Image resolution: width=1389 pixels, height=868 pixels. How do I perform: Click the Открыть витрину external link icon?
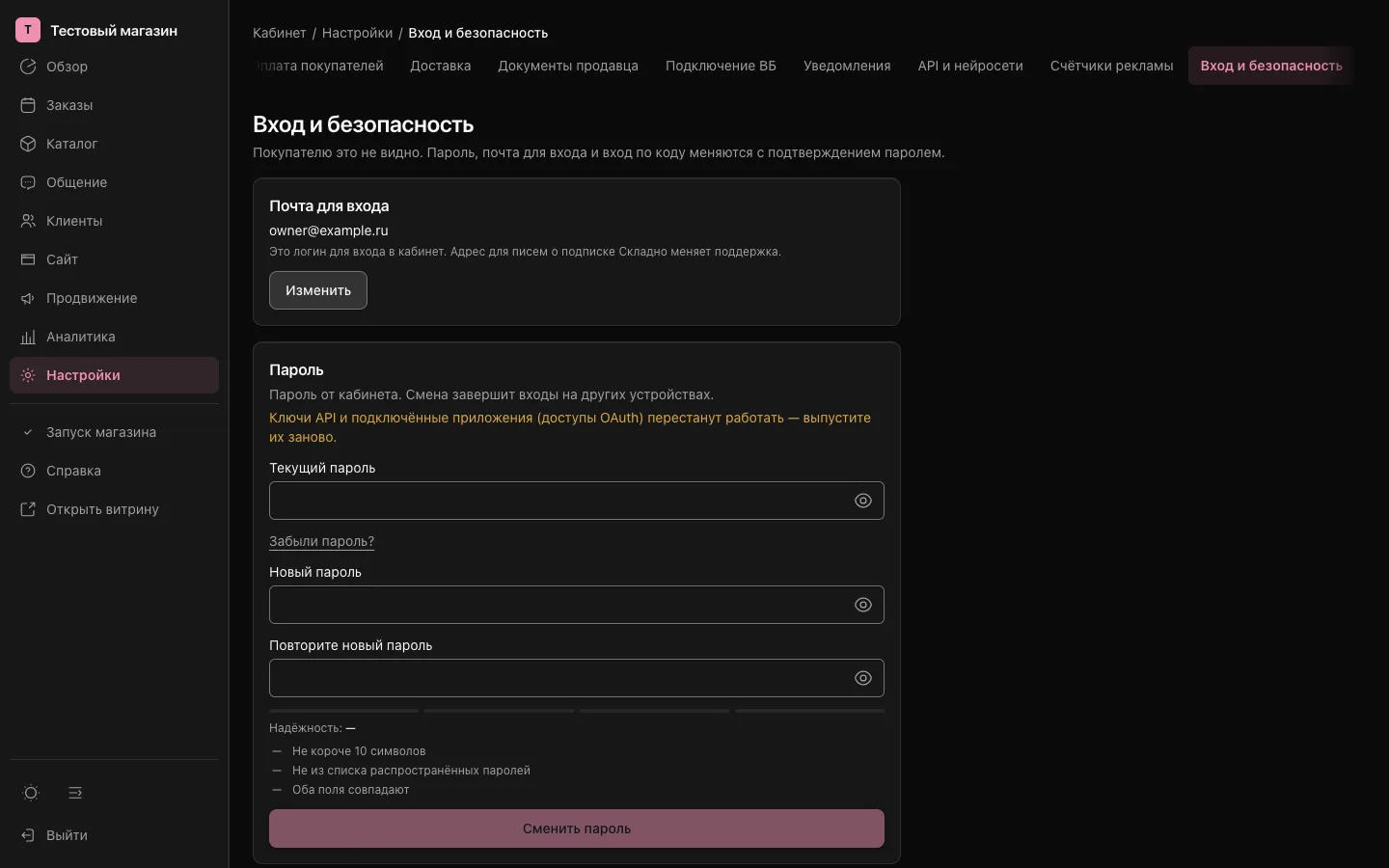coord(28,509)
